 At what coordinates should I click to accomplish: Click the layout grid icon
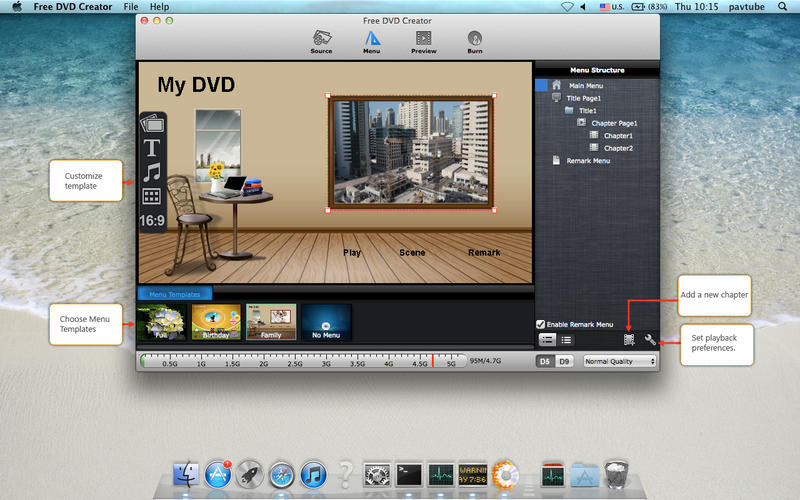pos(152,196)
